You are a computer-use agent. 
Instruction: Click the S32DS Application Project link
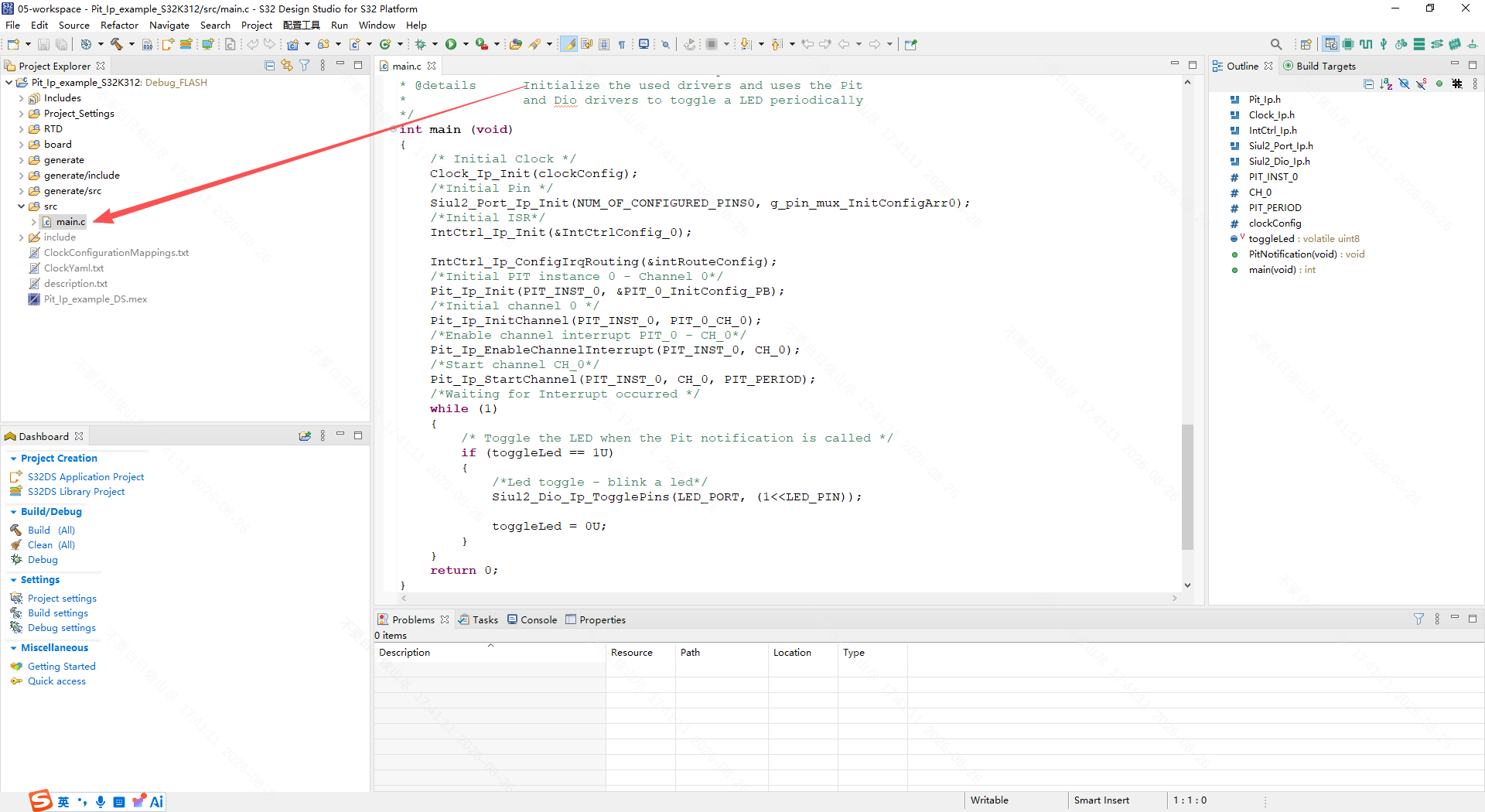point(86,477)
